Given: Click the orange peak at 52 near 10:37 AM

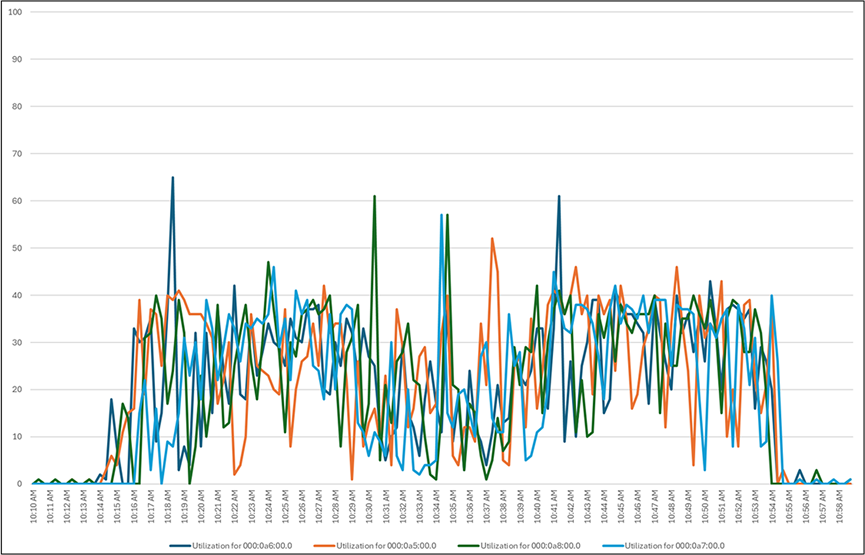Looking at the screenshot, I should (x=492, y=239).
